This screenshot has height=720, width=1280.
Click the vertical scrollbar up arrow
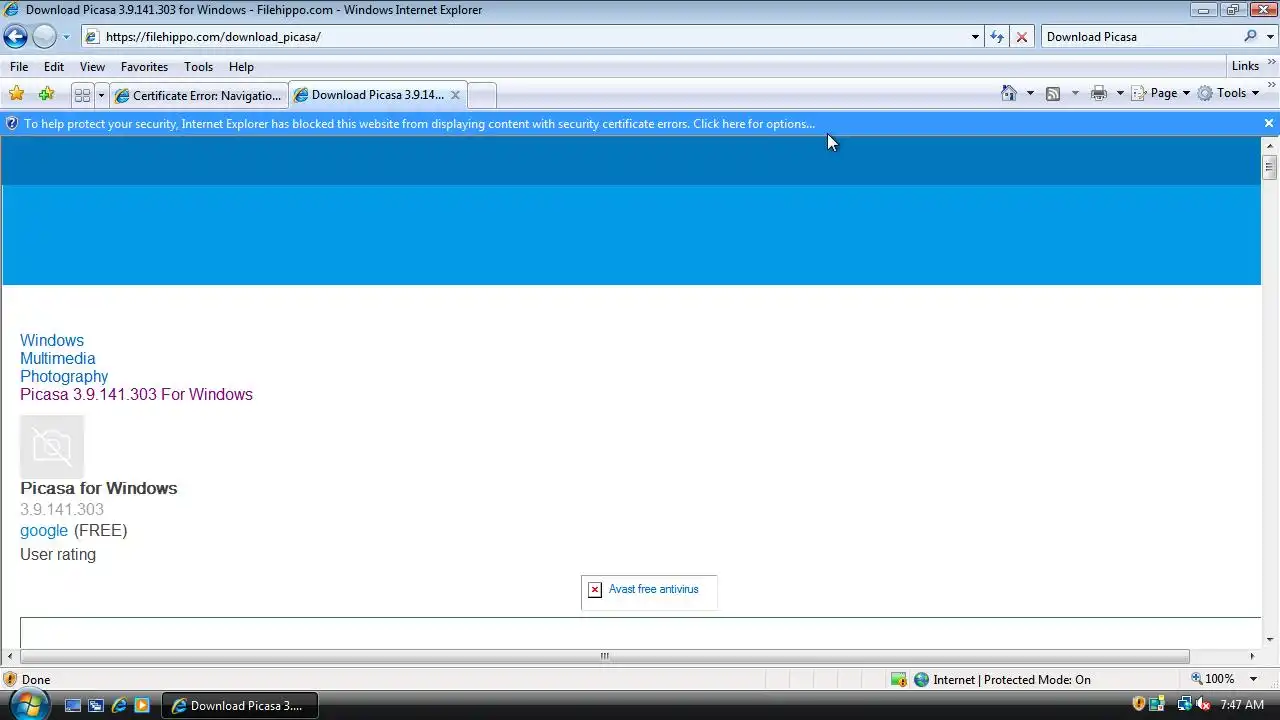[x=1269, y=145]
